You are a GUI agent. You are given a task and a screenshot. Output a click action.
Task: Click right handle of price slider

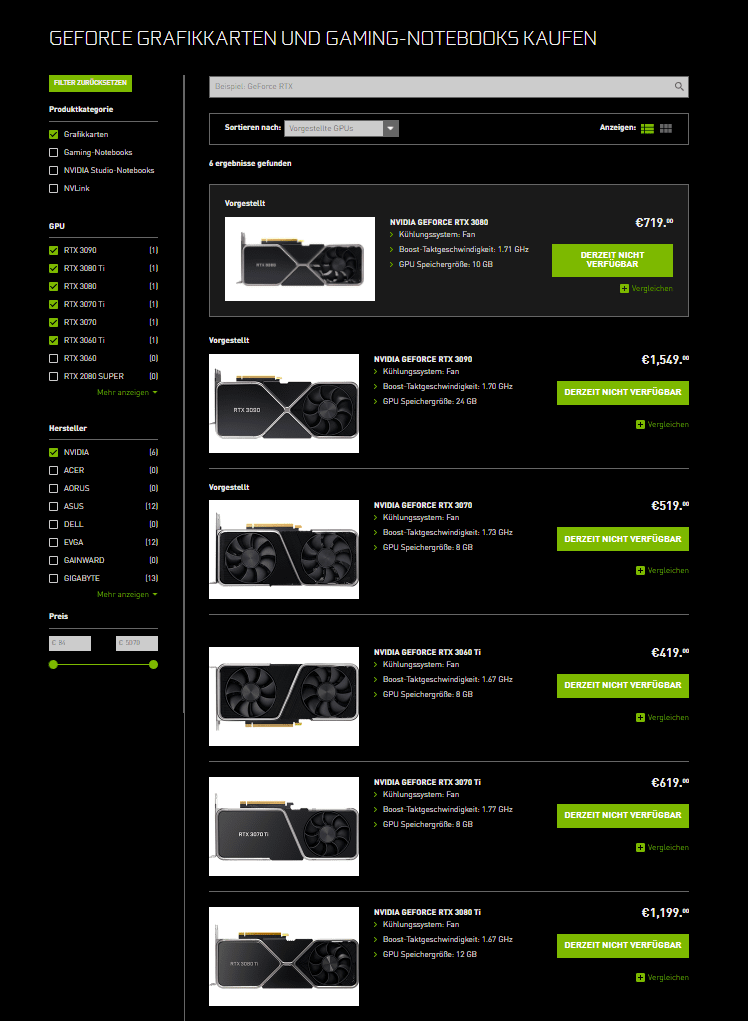pos(154,665)
